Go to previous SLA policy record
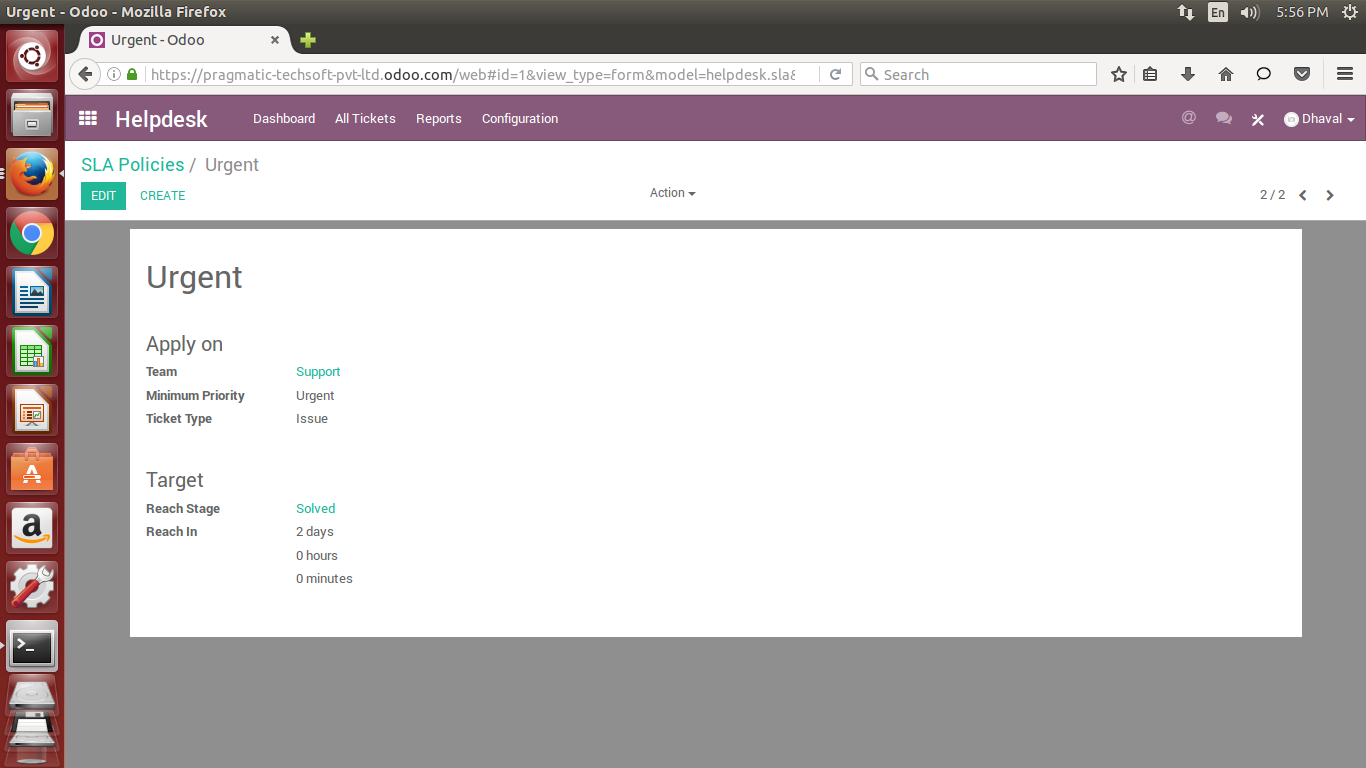This screenshot has height=768, width=1366. pos(1303,195)
